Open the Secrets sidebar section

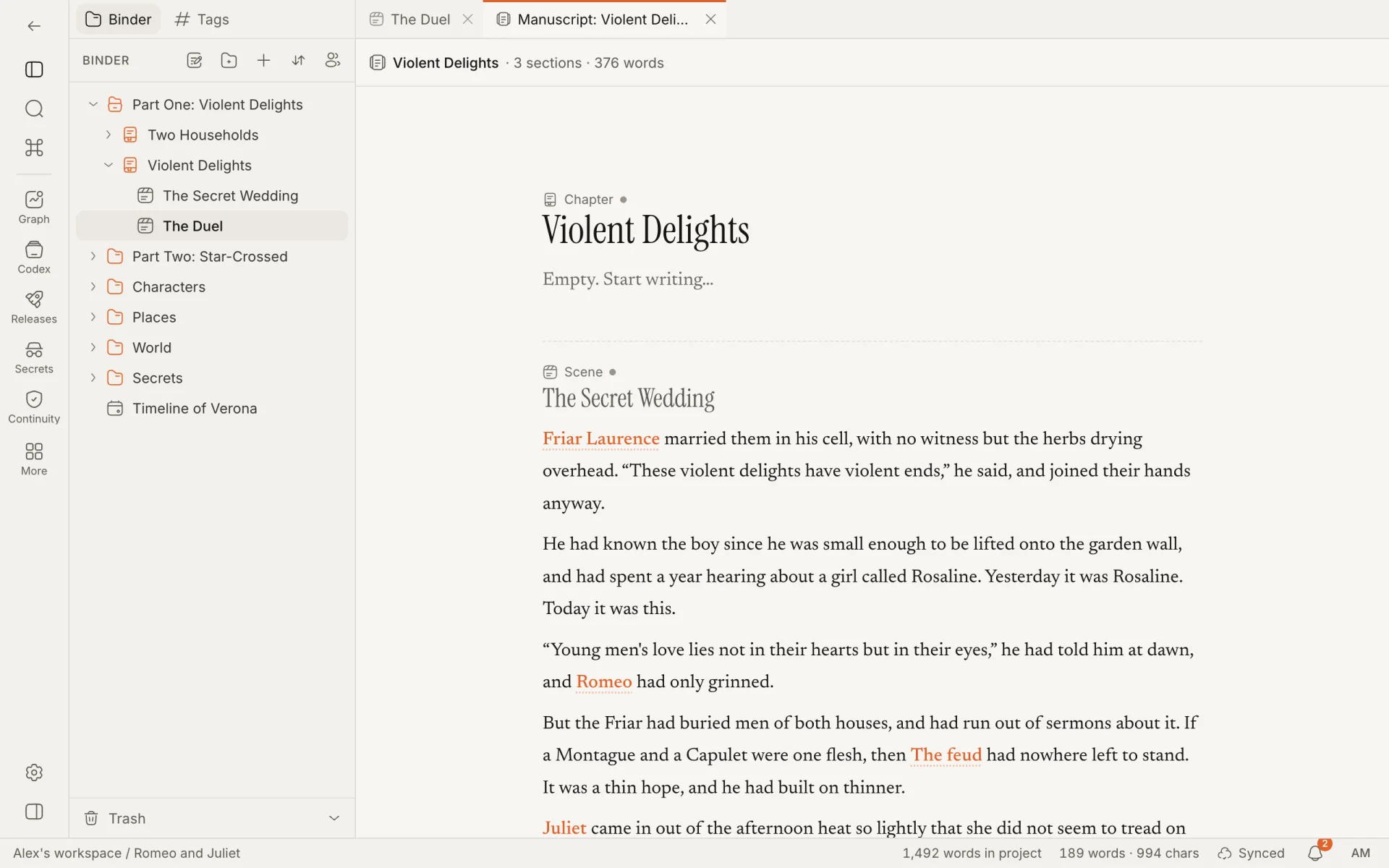click(x=34, y=357)
